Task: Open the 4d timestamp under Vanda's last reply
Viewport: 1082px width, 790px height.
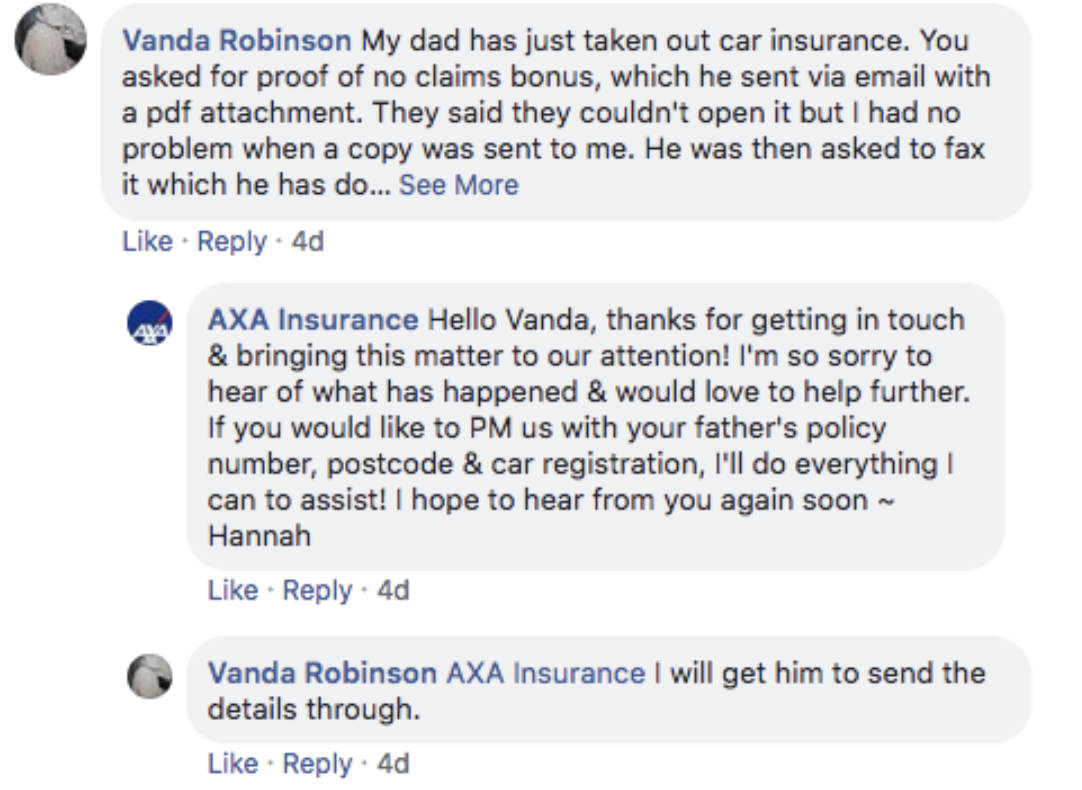Action: [393, 763]
